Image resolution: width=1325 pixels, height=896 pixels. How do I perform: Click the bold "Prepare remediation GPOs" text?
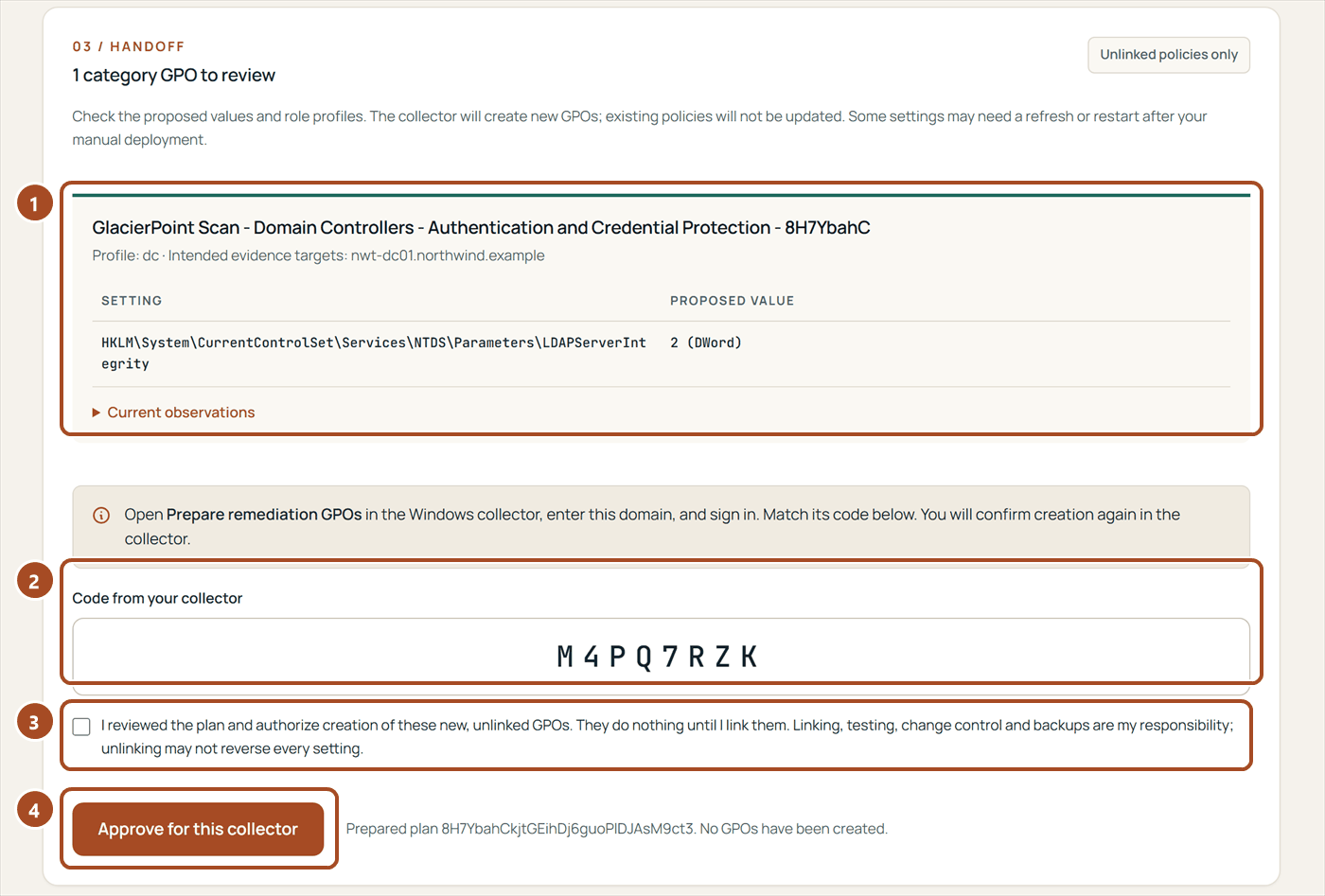point(264,515)
